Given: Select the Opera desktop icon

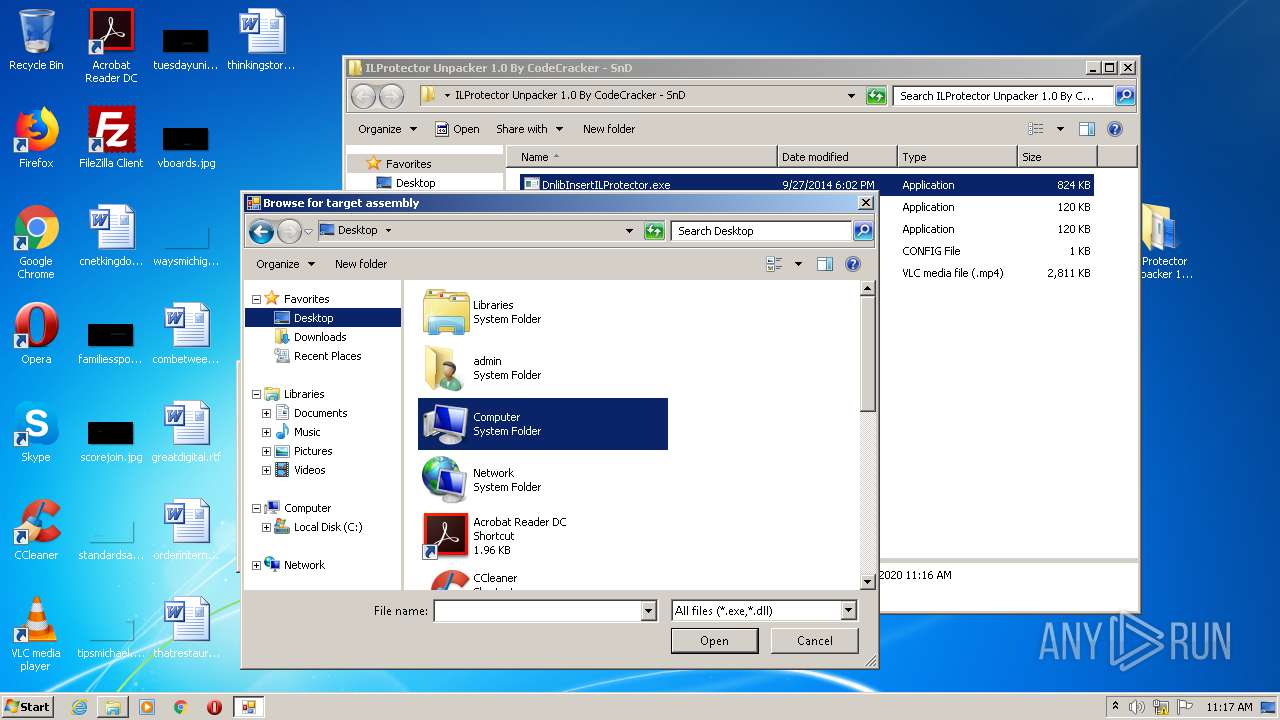Looking at the screenshot, I should pos(36,334).
